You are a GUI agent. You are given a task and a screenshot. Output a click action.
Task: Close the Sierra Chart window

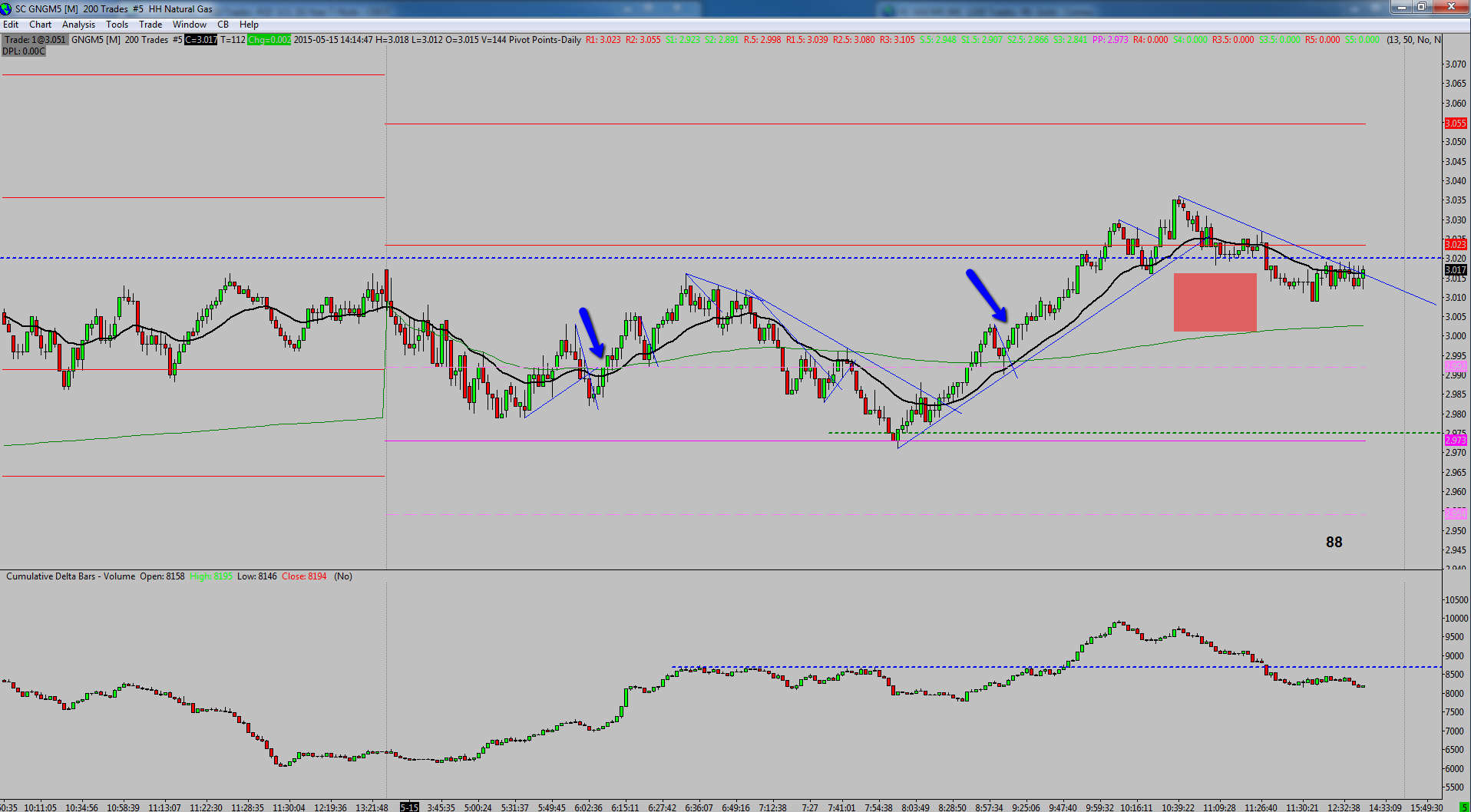point(1450,7)
